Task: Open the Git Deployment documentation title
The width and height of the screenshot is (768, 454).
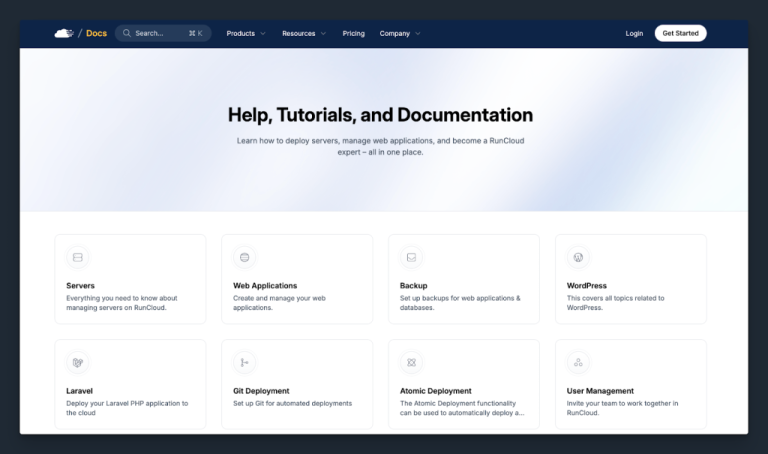Action: tap(261, 391)
